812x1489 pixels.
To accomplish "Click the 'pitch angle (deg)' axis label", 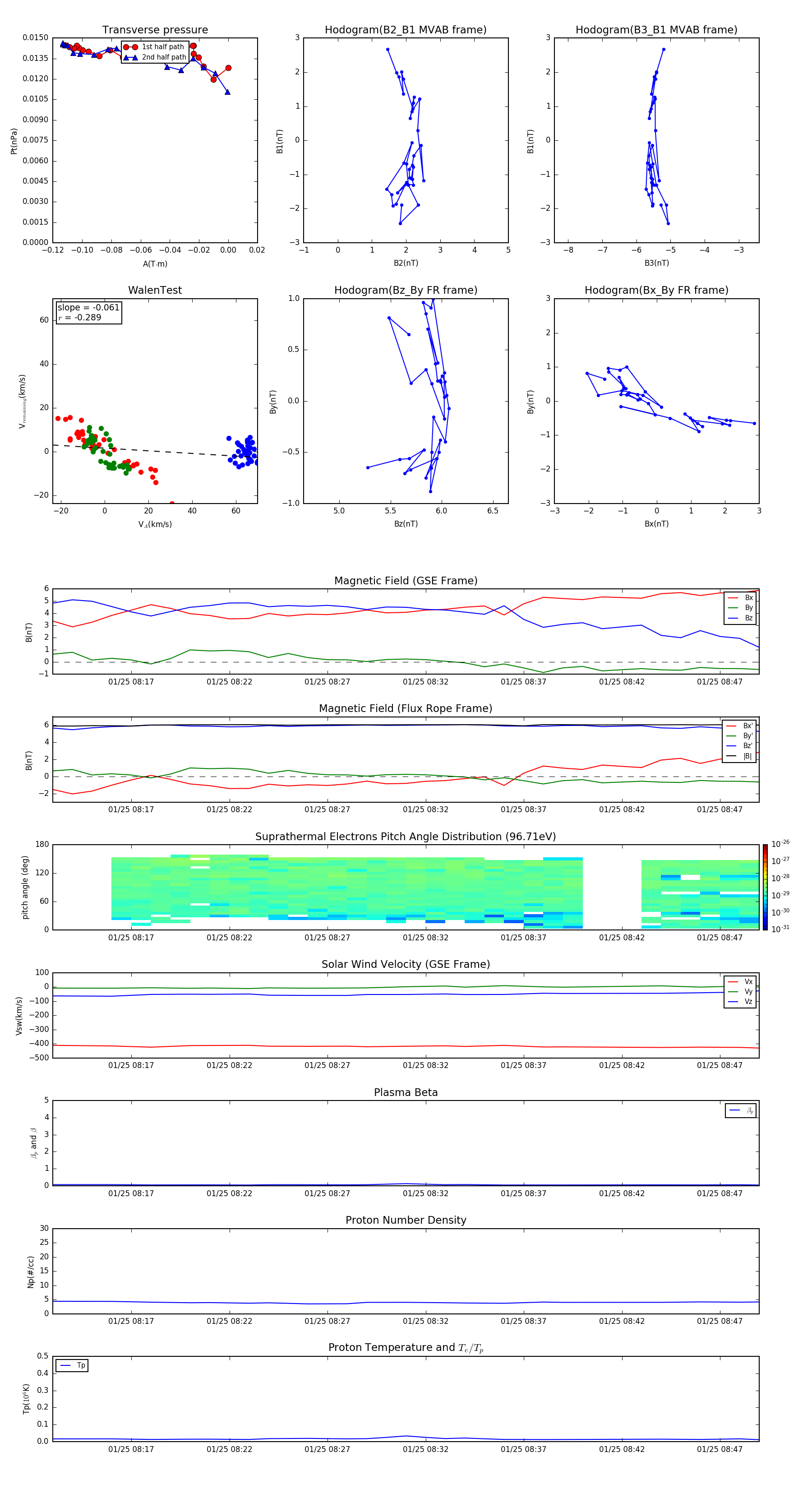I will click(x=25, y=887).
